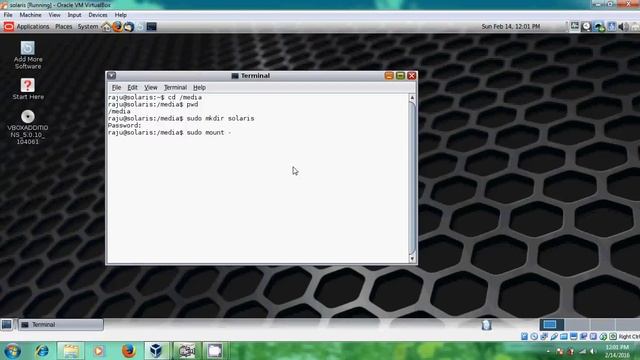
Task: Click terminal scrollbar up arrow
Action: point(412,98)
